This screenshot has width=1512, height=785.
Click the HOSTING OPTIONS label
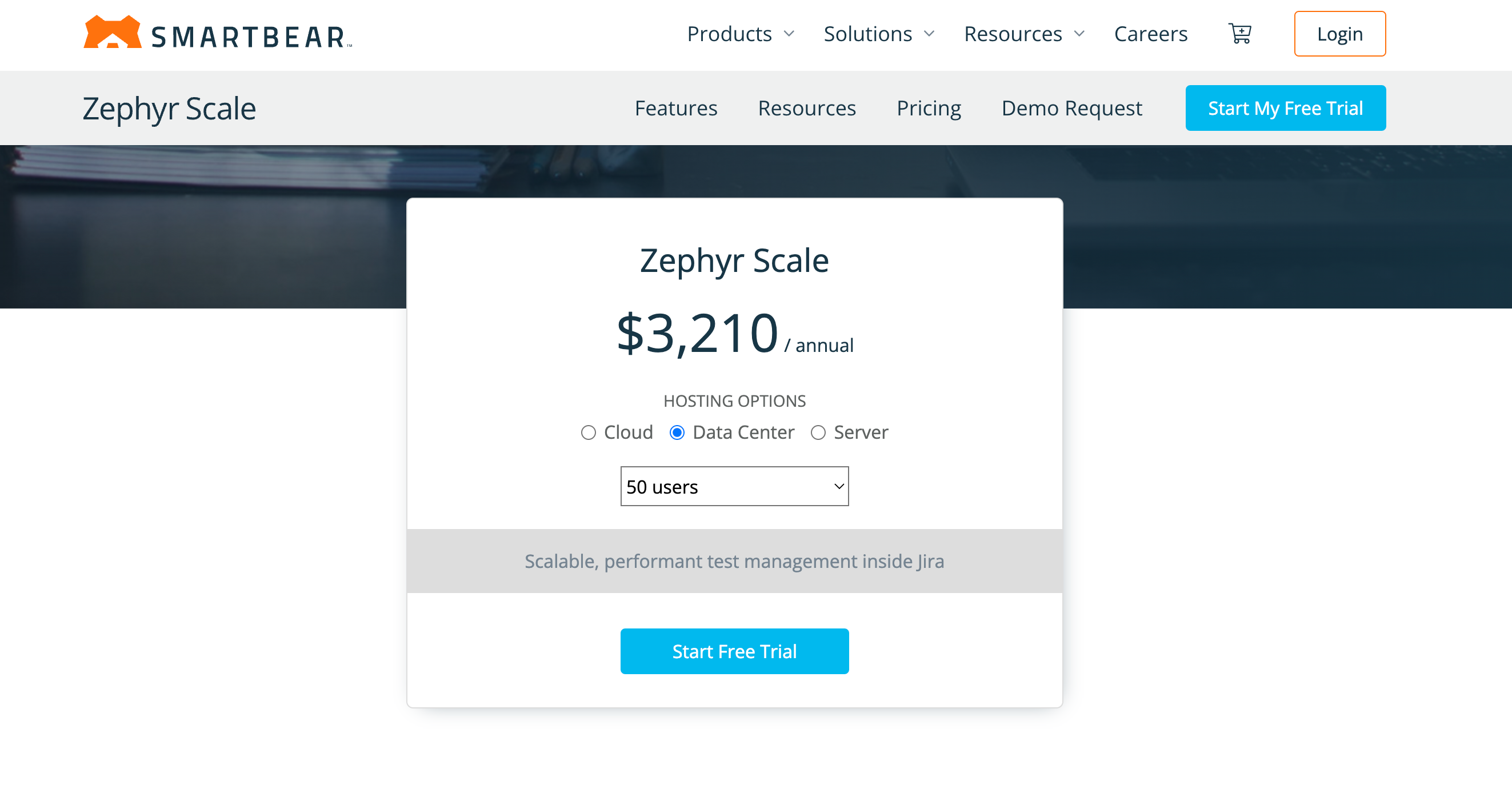click(x=734, y=400)
